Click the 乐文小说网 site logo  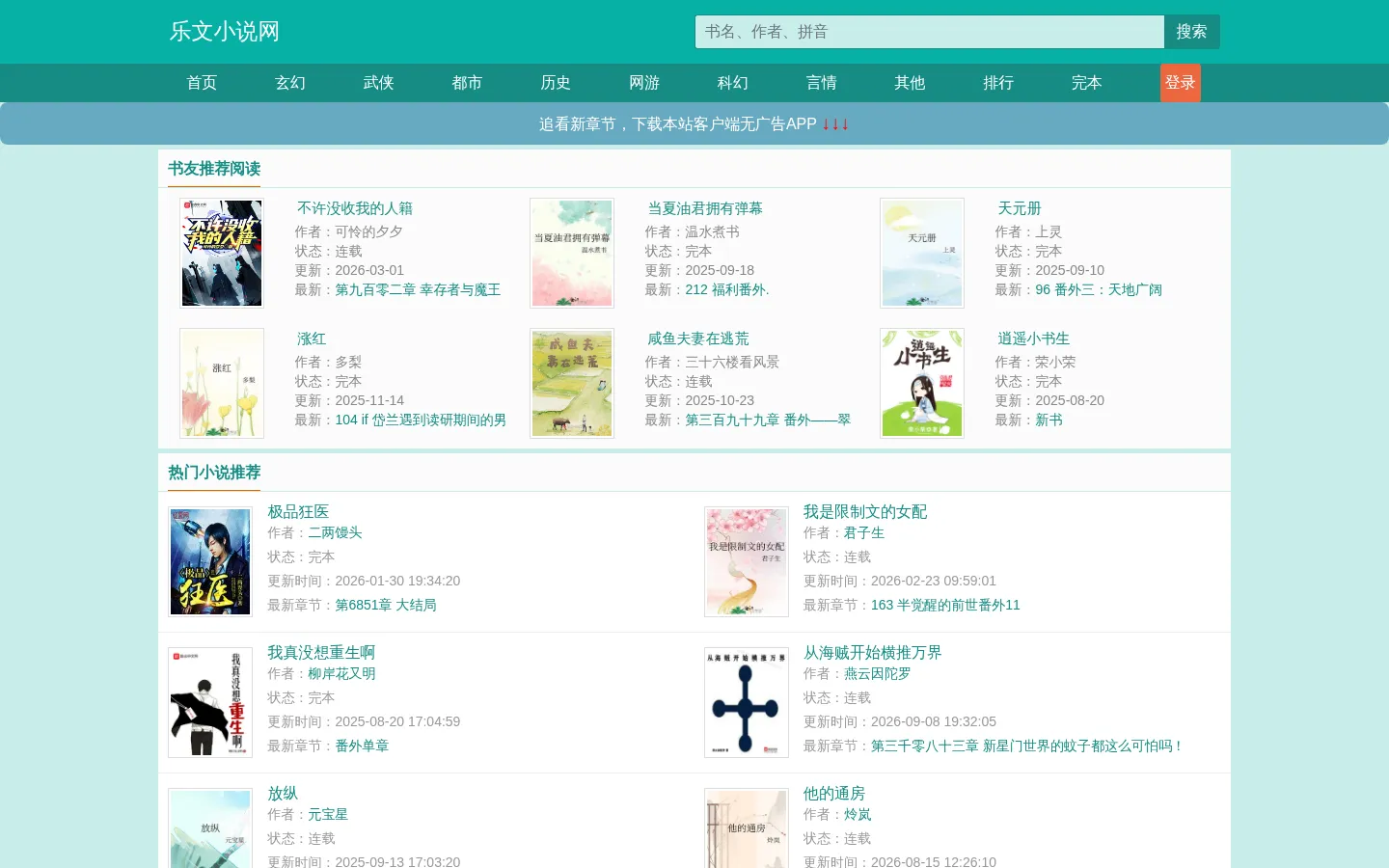point(225,32)
